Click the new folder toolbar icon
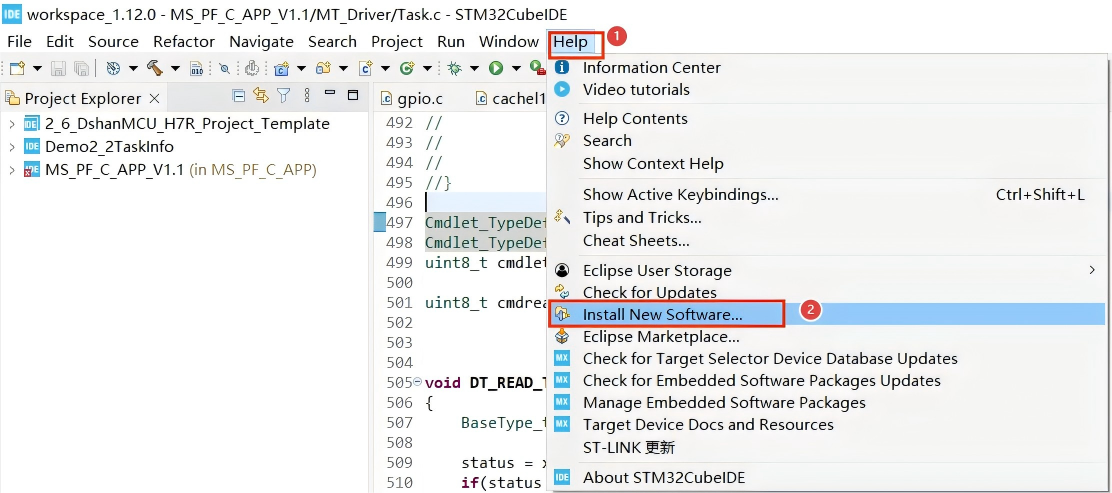The image size is (1112, 493). (323, 68)
